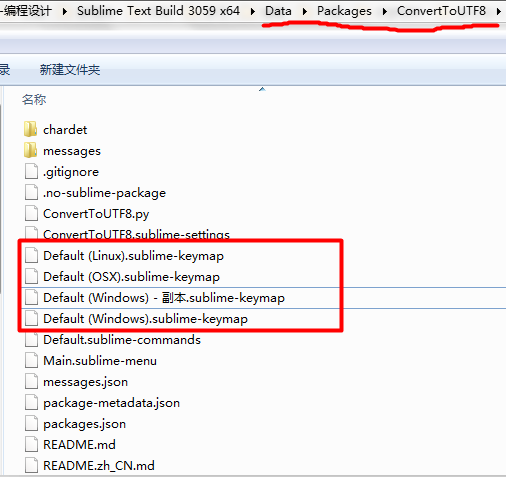Screen dimensions: 506x477
Task: Click the chardet folder name
Action: pyautogui.click(x=65, y=130)
